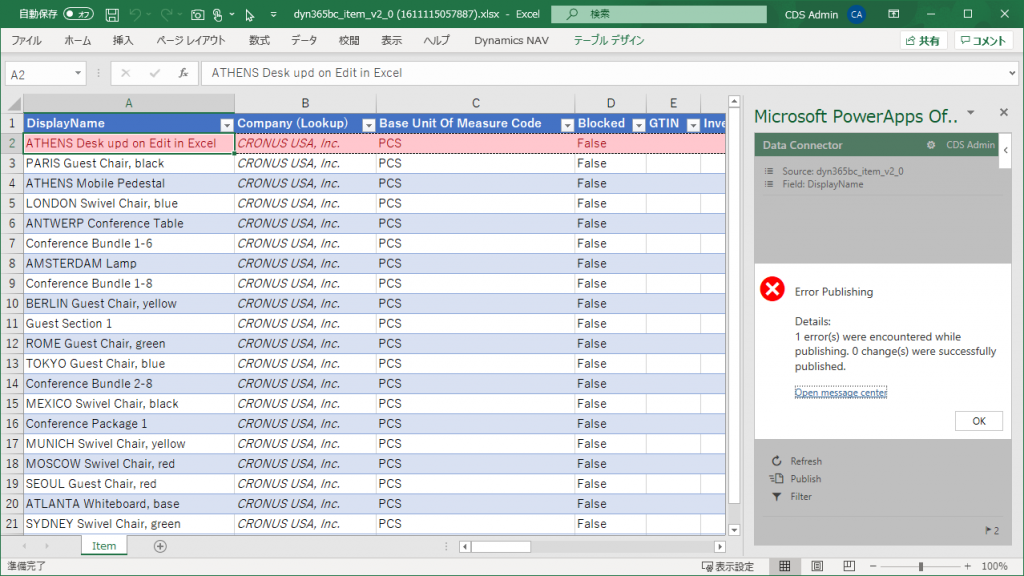Open the Customize Quick Access Toolbar dropdown

[x=273, y=14]
